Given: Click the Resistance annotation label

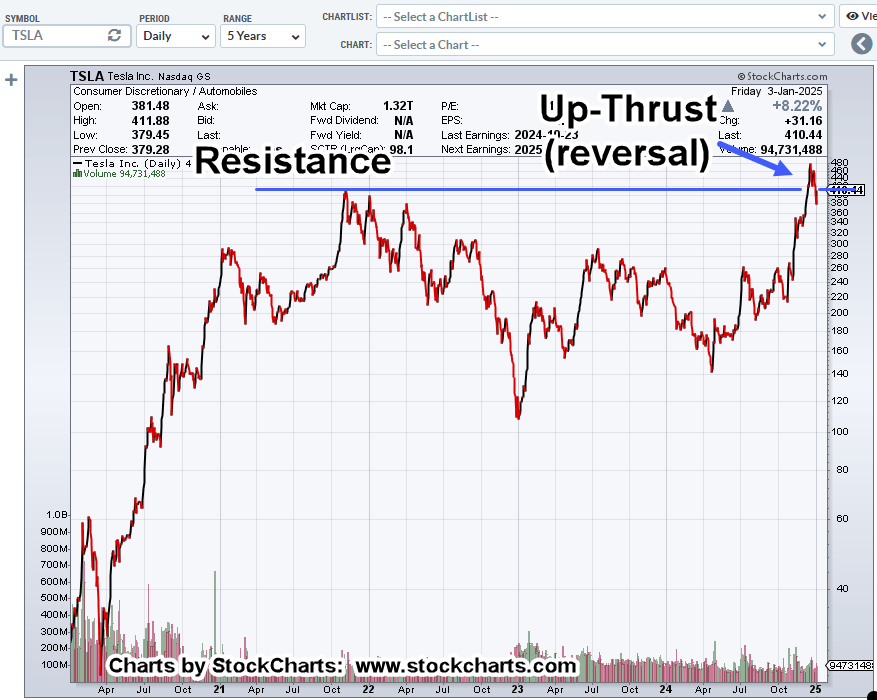Looking at the screenshot, I should 291,161.
